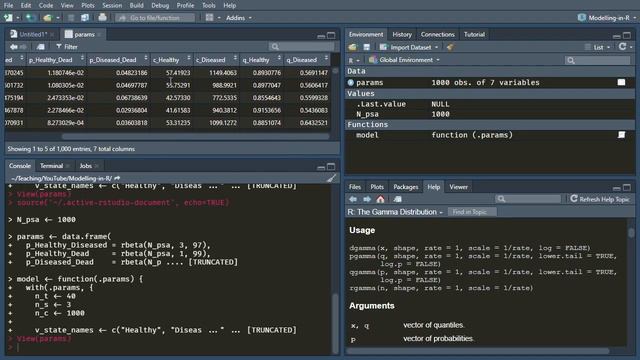Click the clear environment broom icon
This screenshot has height=360, width=640.
coord(450,47)
